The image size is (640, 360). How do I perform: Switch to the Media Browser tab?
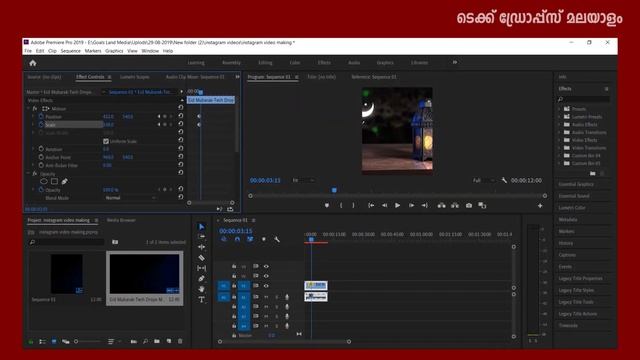121,220
